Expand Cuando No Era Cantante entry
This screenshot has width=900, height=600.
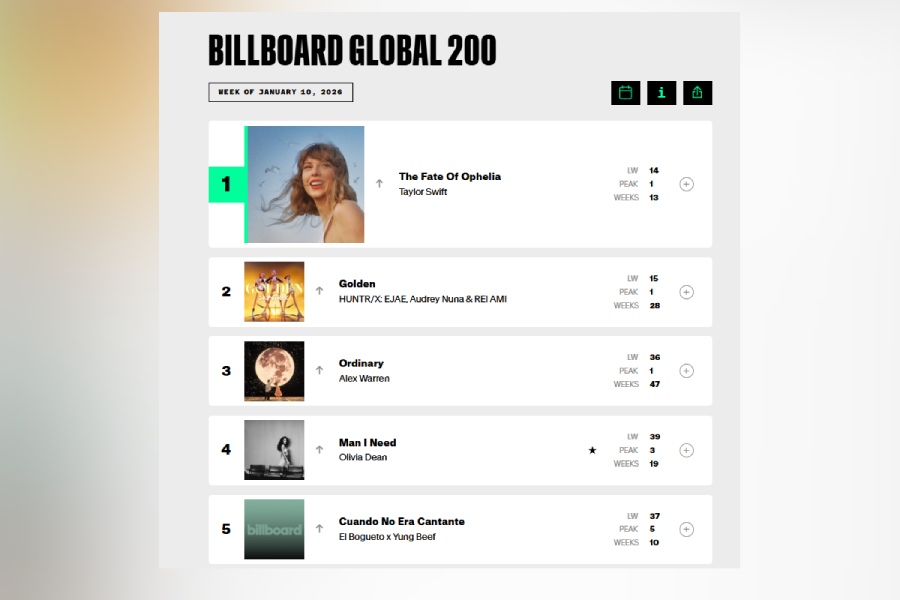(x=686, y=529)
